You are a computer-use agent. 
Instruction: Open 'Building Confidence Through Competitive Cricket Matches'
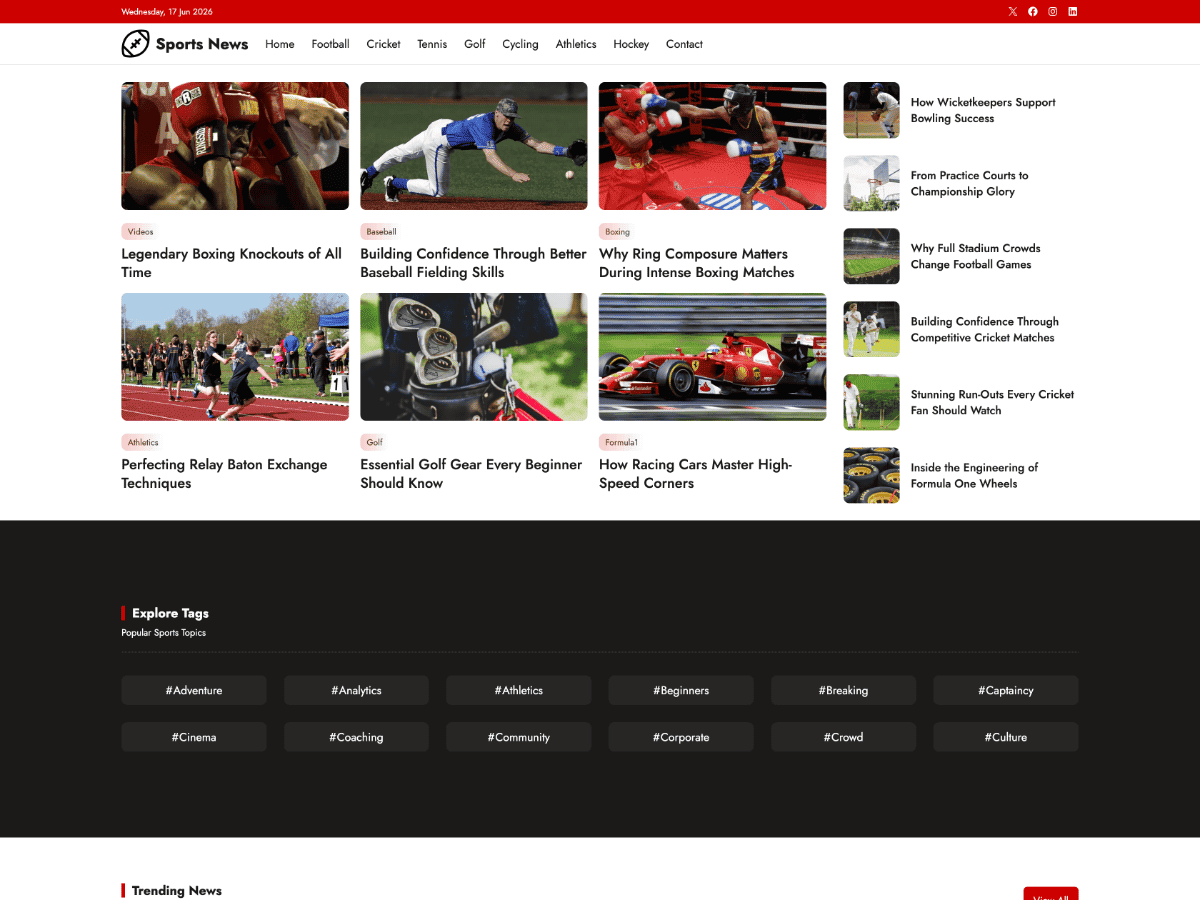(x=984, y=329)
